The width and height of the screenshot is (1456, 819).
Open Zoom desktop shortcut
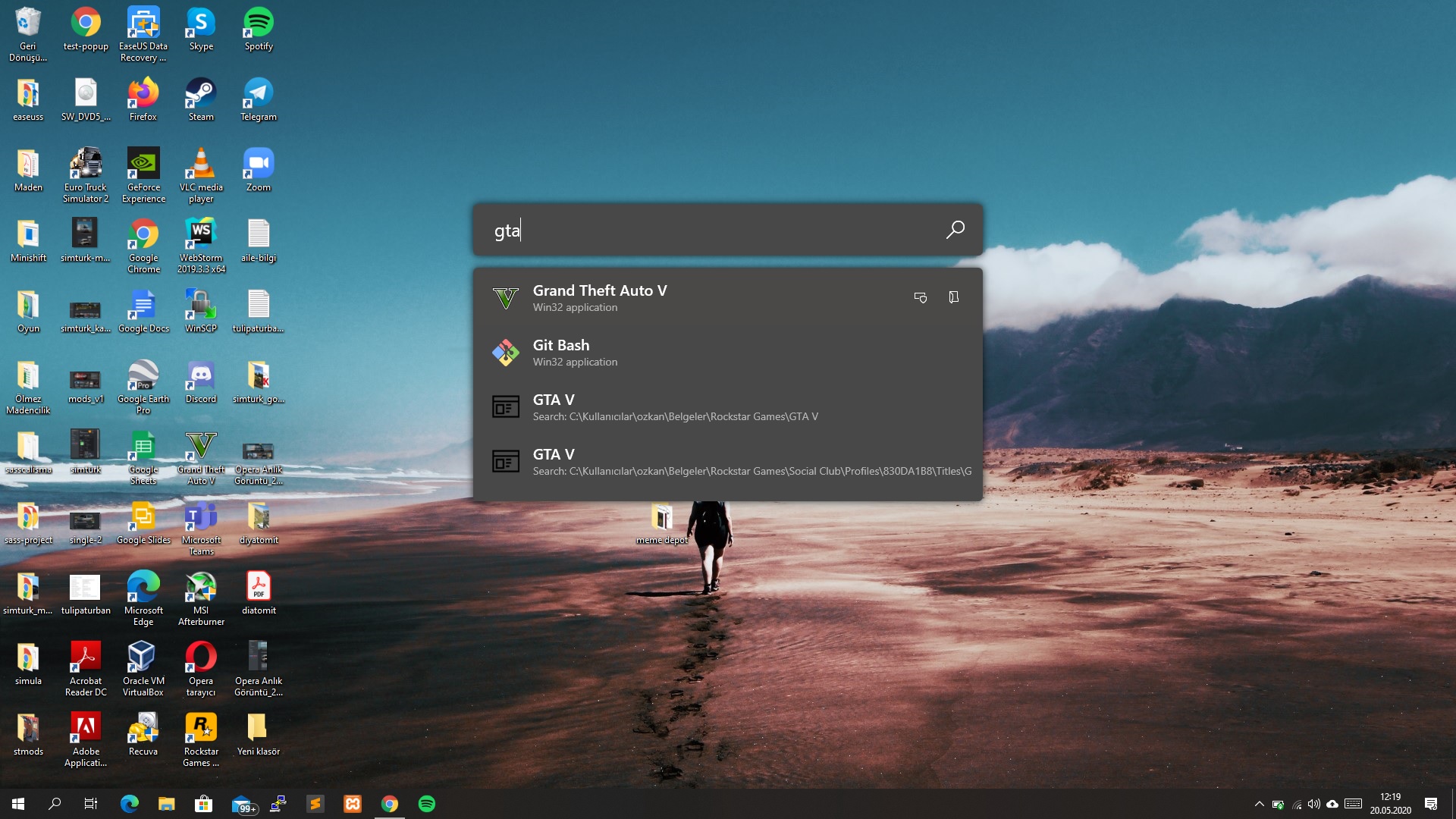[259, 171]
